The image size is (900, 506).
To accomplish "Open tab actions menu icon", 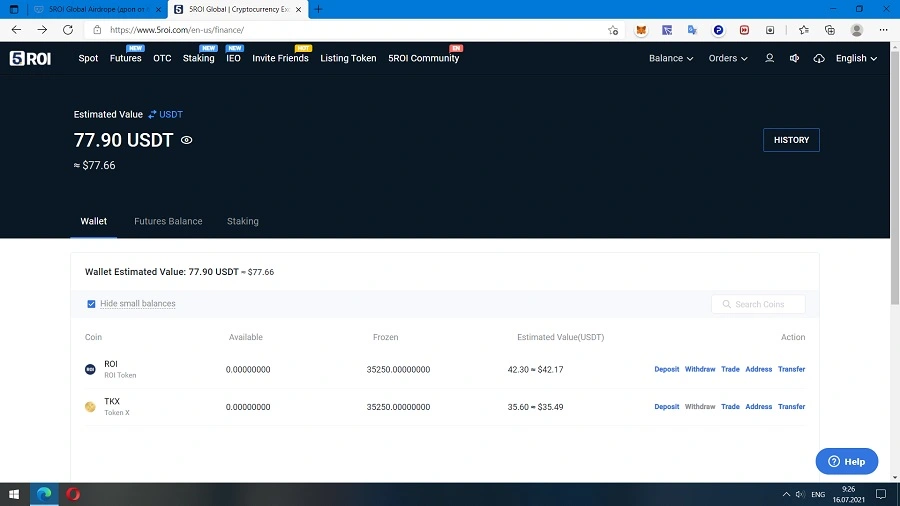I will click(x=14, y=9).
